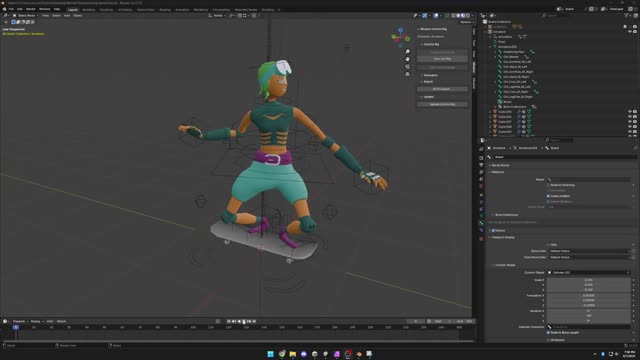Disable Cube.008 in renders with its camera icon
Screen dimensions: 640x360
point(635,127)
